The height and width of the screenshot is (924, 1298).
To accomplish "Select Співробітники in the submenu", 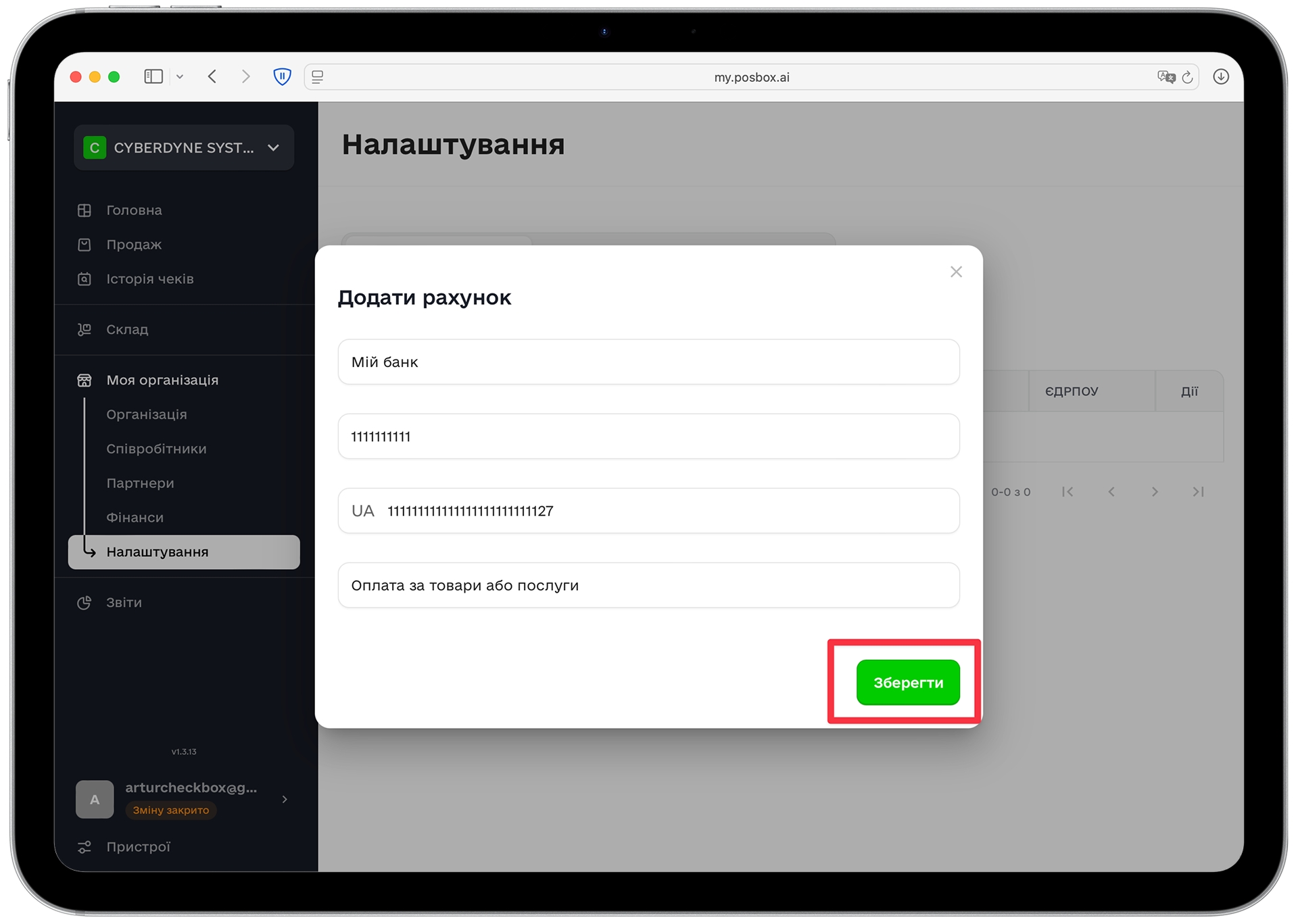I will pyautogui.click(x=156, y=449).
